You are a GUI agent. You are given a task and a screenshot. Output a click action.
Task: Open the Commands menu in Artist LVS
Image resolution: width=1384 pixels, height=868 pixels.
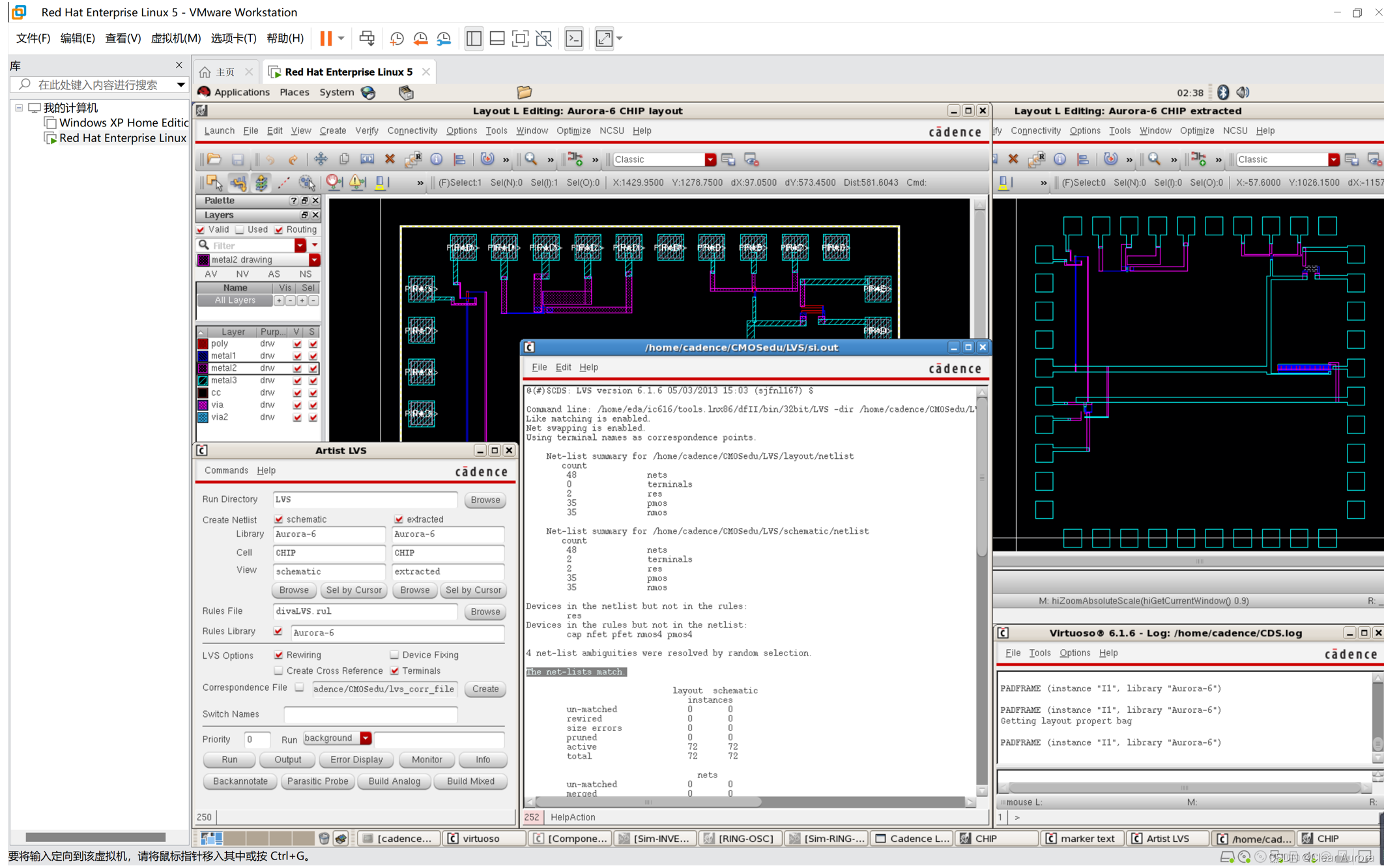coord(226,470)
